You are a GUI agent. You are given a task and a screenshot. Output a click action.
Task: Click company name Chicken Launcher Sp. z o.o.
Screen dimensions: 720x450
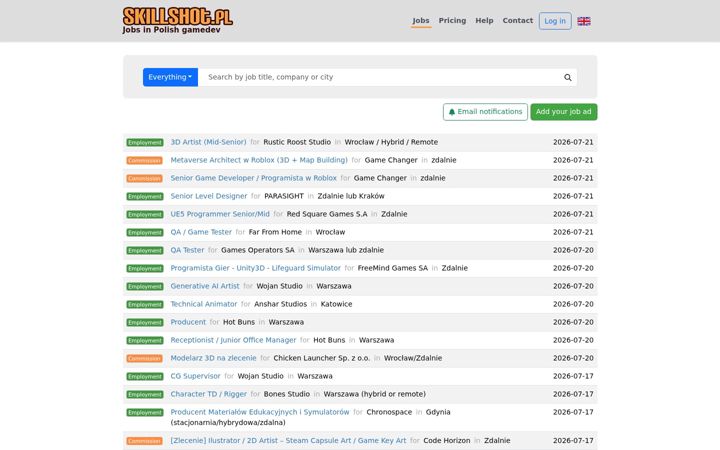321,358
